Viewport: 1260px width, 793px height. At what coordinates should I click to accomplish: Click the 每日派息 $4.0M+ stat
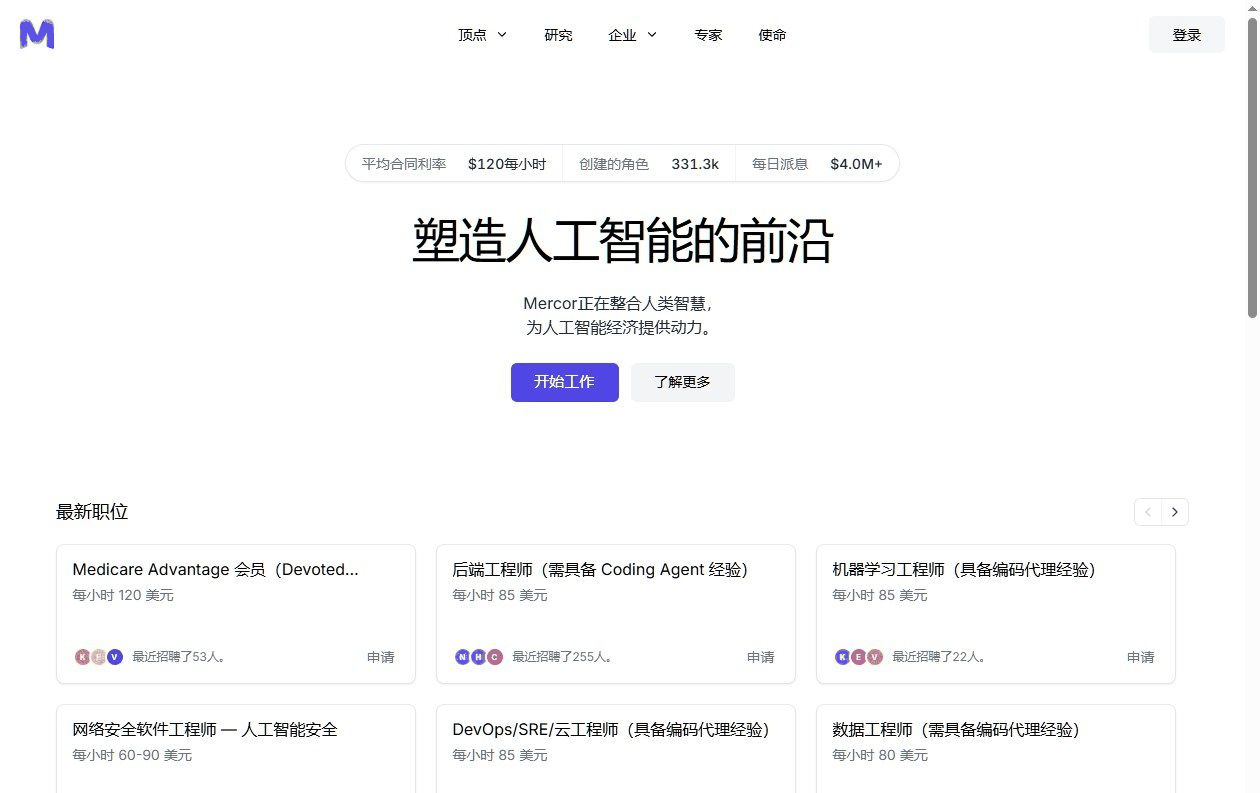click(x=817, y=164)
